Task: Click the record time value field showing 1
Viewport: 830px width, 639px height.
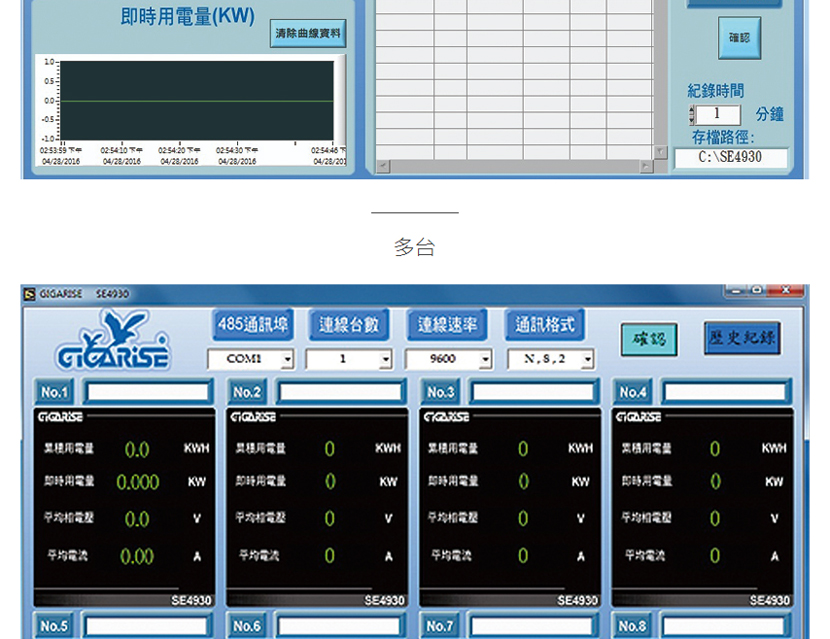Action: (718, 114)
